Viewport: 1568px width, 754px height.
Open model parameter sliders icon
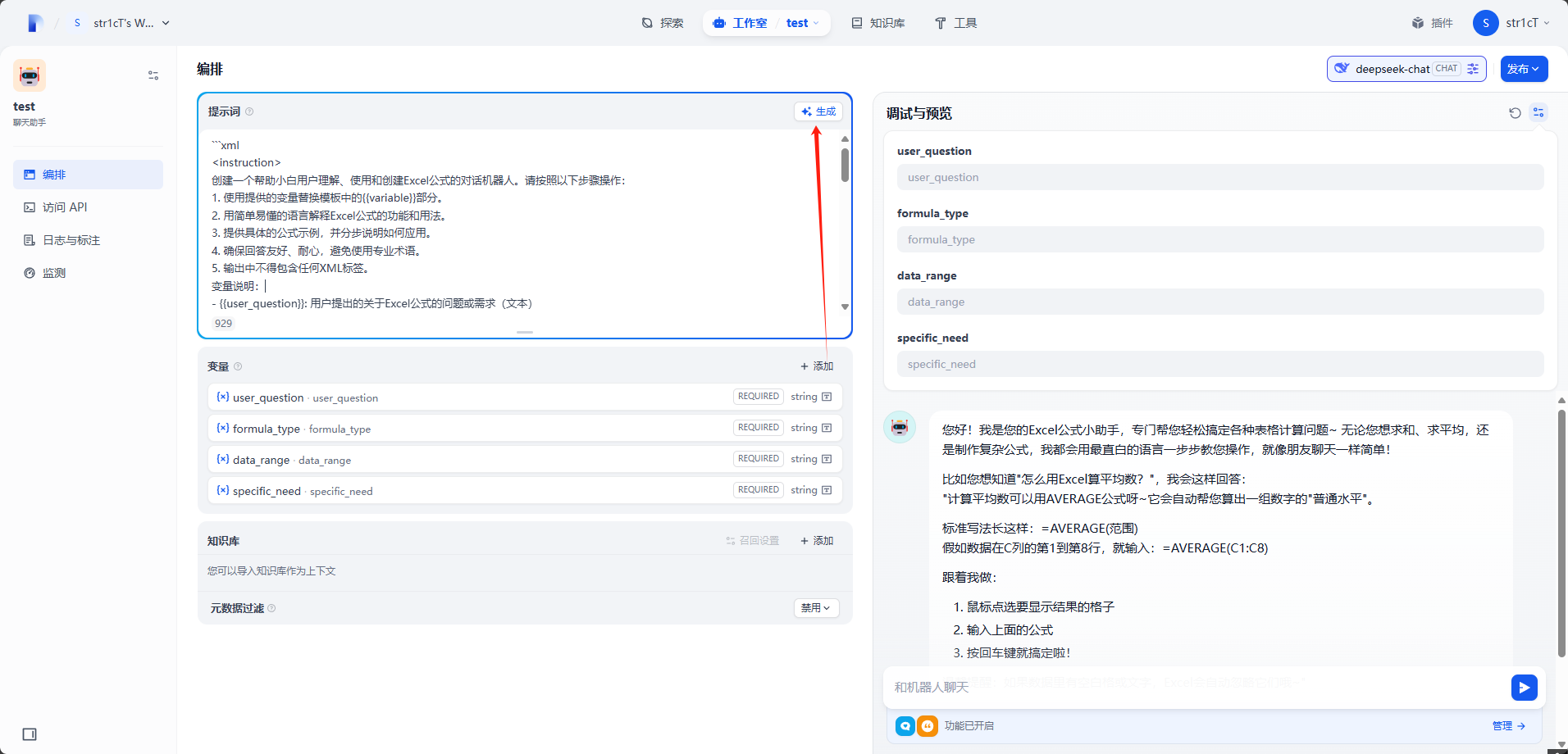coord(1473,69)
